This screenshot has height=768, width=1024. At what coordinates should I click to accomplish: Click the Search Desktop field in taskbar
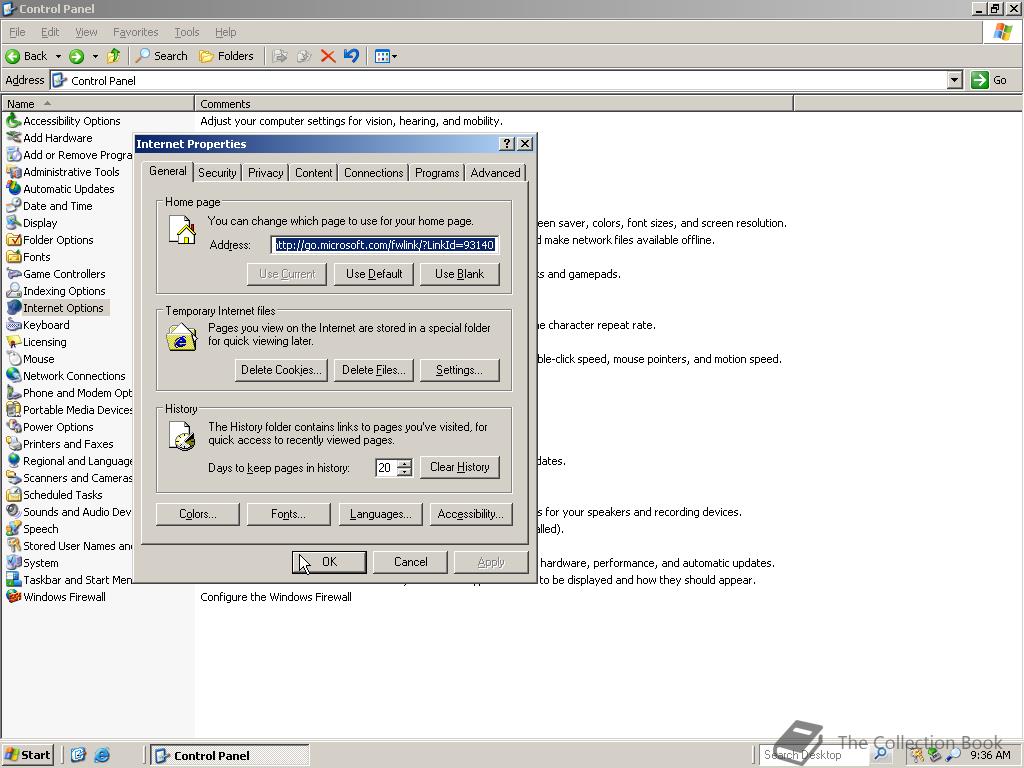813,755
